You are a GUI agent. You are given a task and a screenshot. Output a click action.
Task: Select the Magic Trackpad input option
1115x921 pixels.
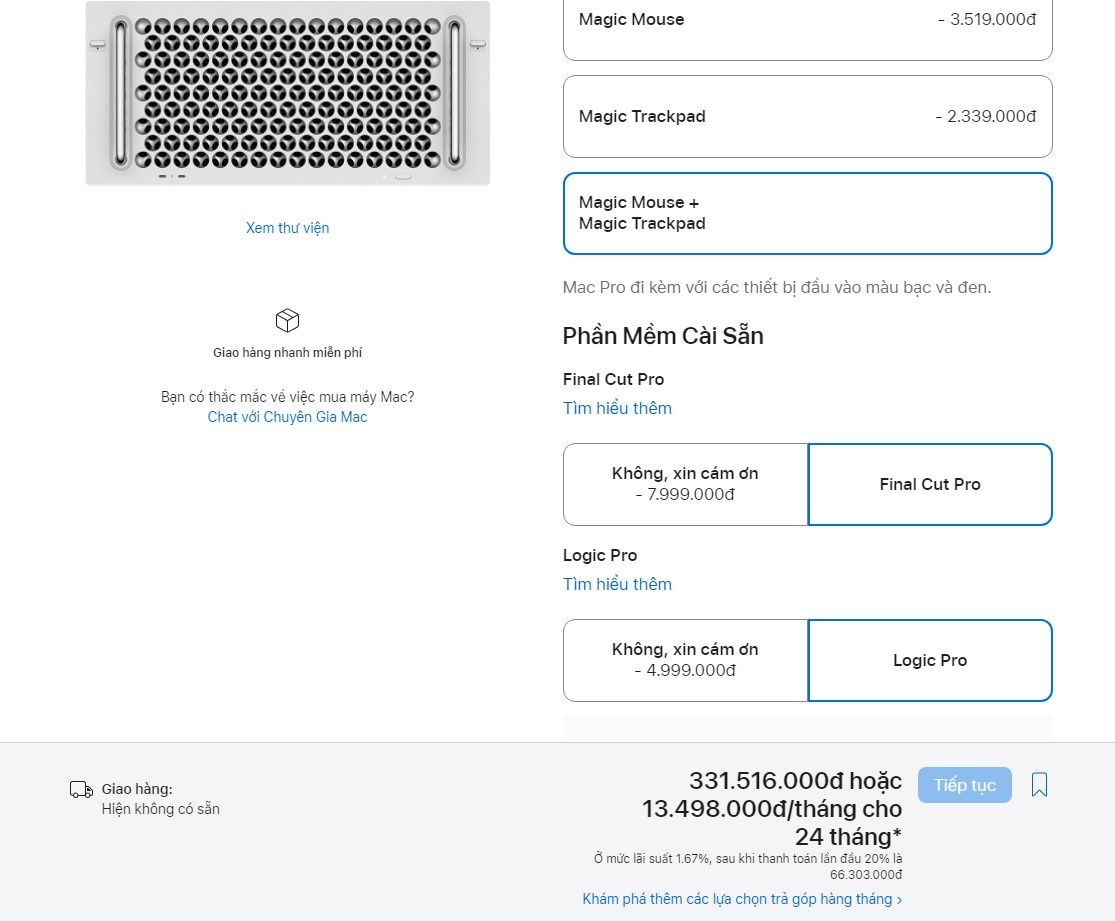807,116
